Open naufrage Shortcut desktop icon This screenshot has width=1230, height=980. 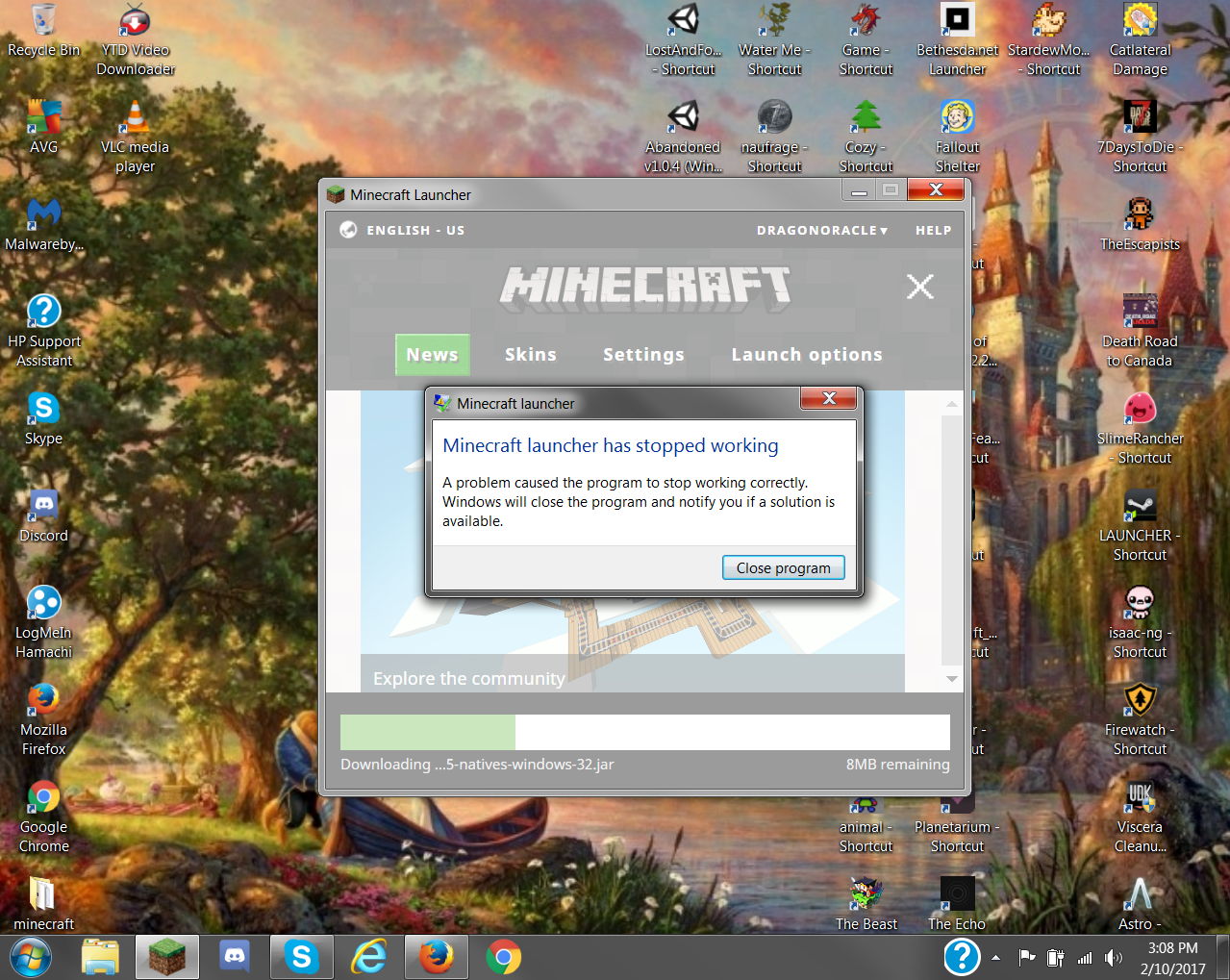pyautogui.click(x=774, y=137)
